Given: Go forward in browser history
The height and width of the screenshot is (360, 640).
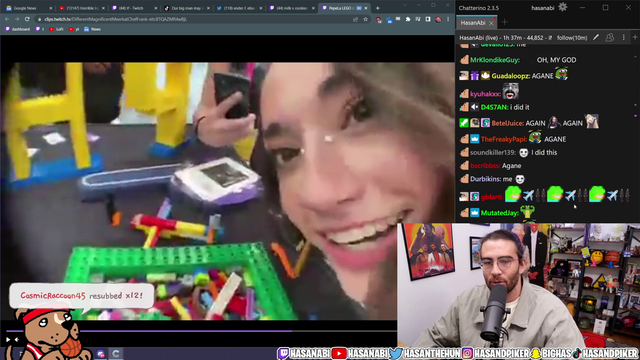Looking at the screenshot, I should [17, 19].
